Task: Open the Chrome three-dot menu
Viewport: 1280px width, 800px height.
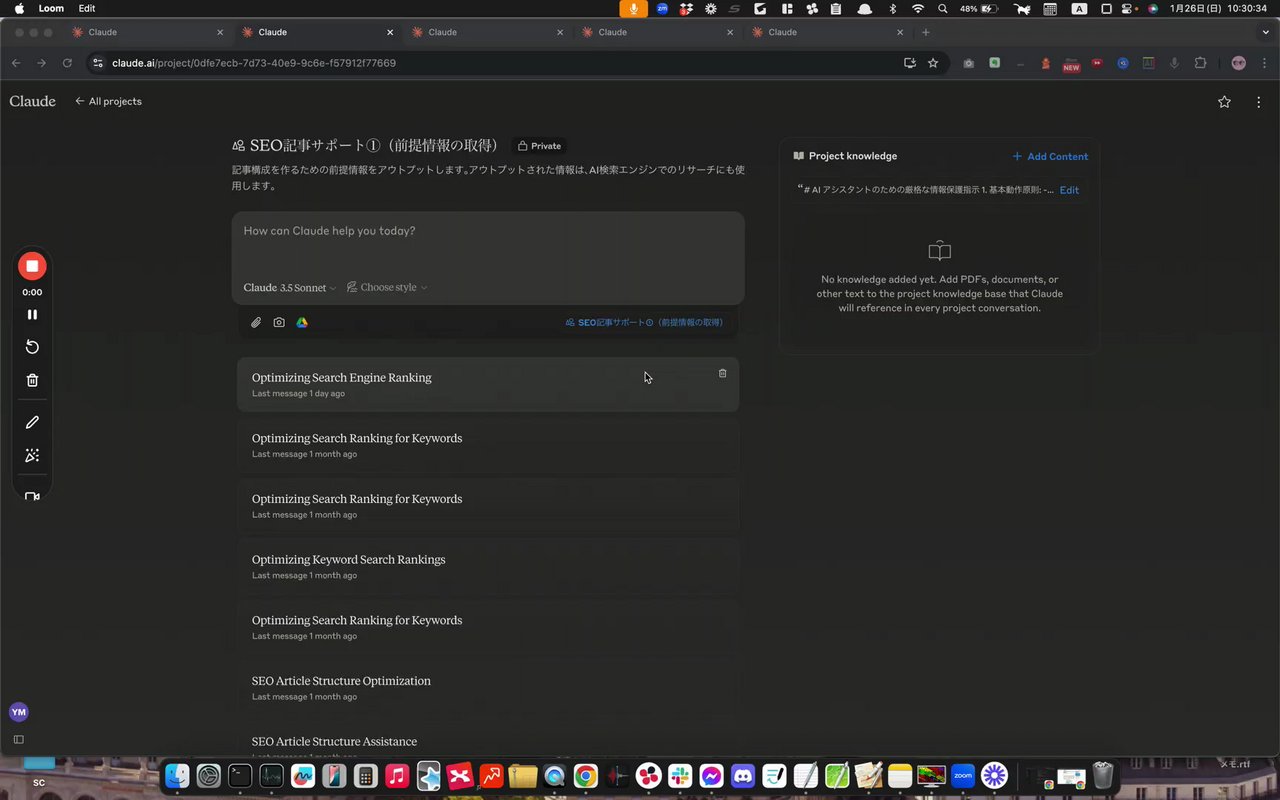Action: point(1265,63)
